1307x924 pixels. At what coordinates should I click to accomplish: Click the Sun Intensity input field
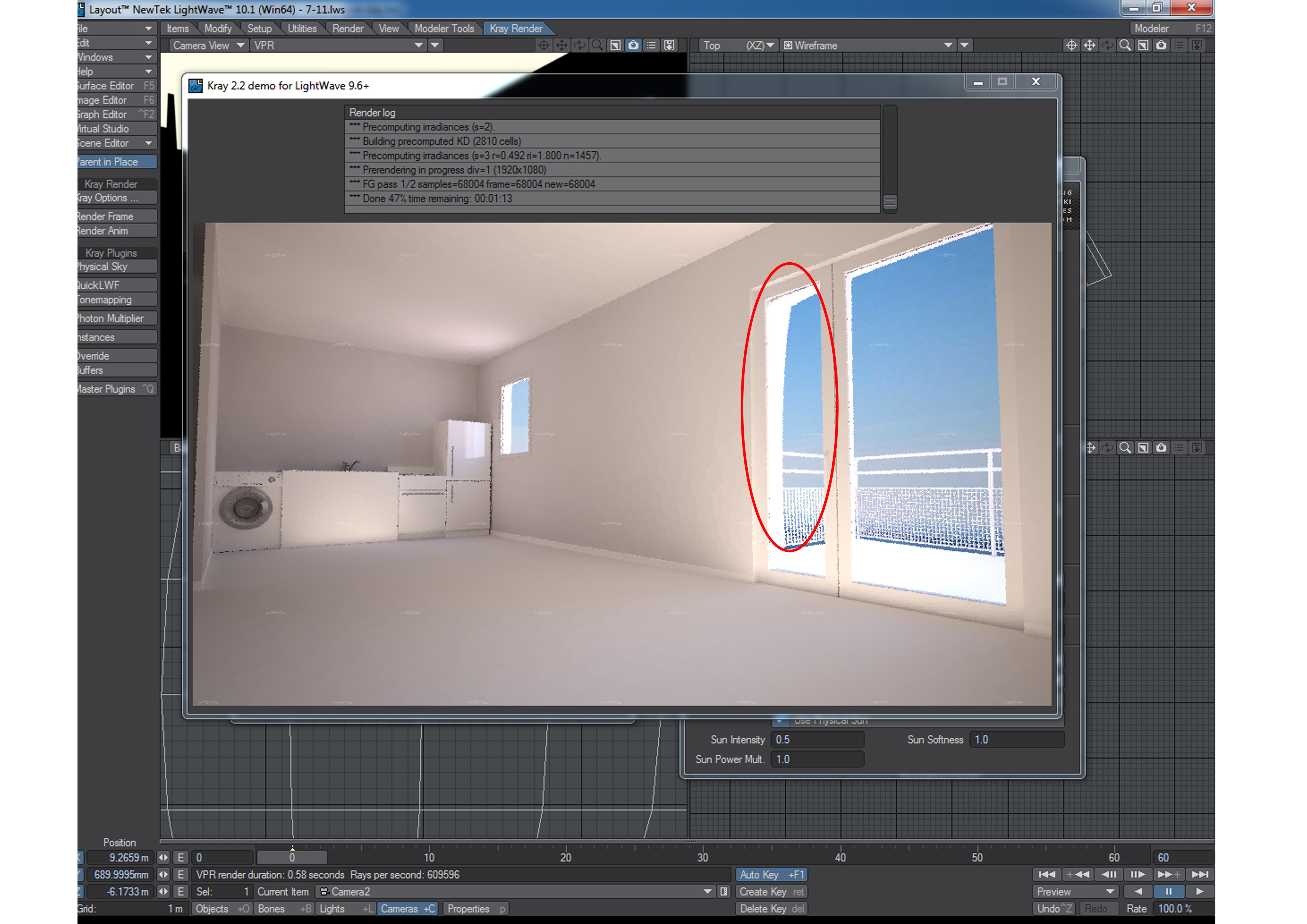pos(817,740)
